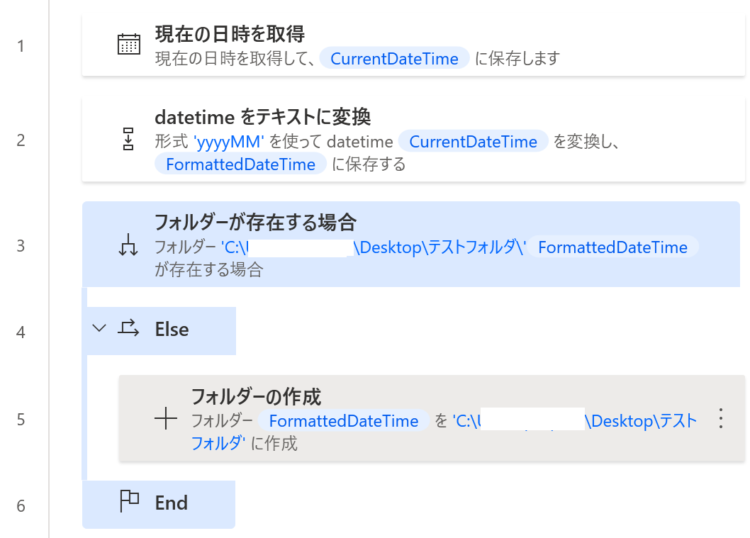Click the flag icon beside End
750x538 pixels.
(x=129, y=501)
